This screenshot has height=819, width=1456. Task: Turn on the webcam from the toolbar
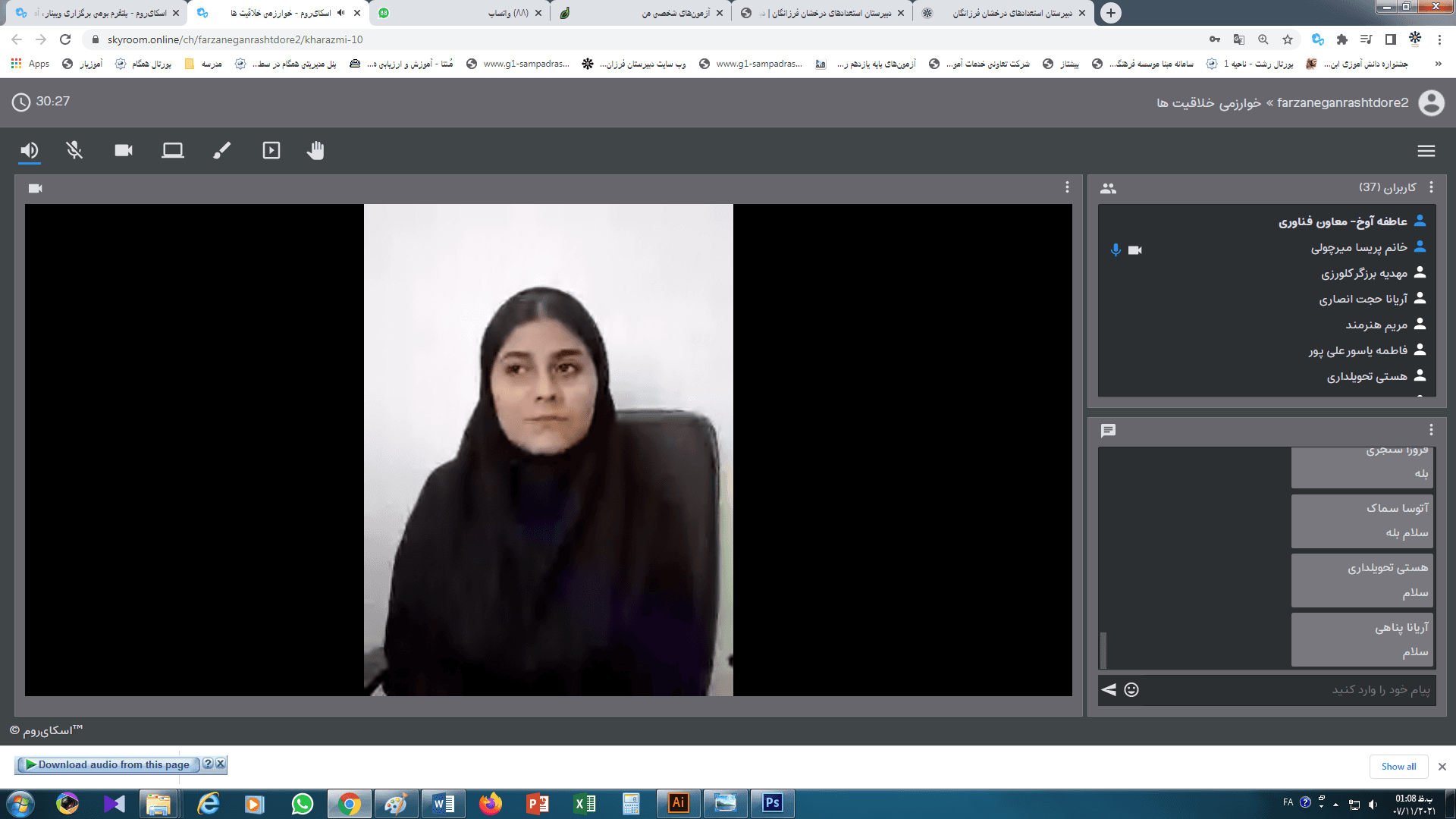[x=124, y=150]
